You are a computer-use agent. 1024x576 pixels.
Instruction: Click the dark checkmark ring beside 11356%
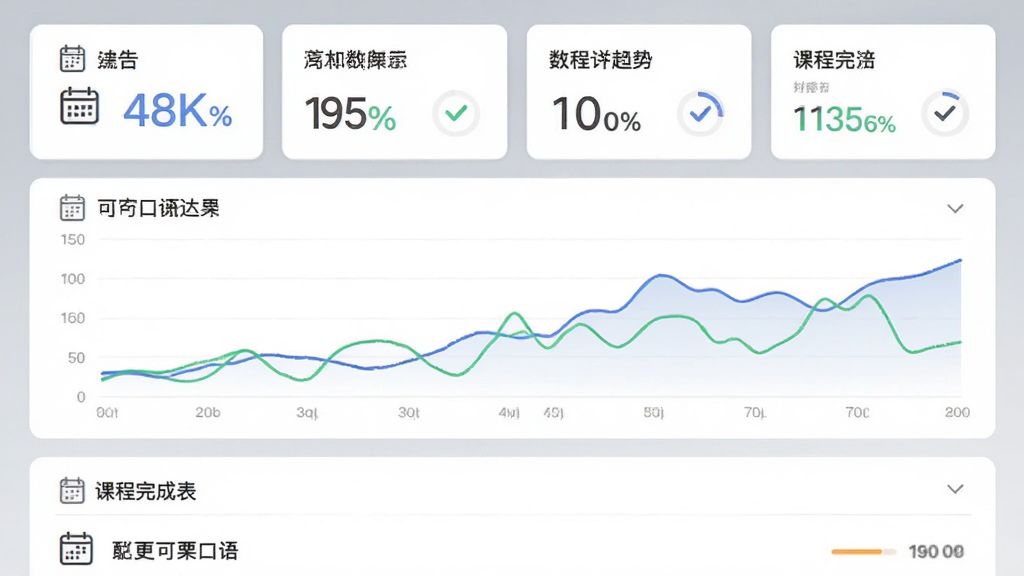pos(945,114)
